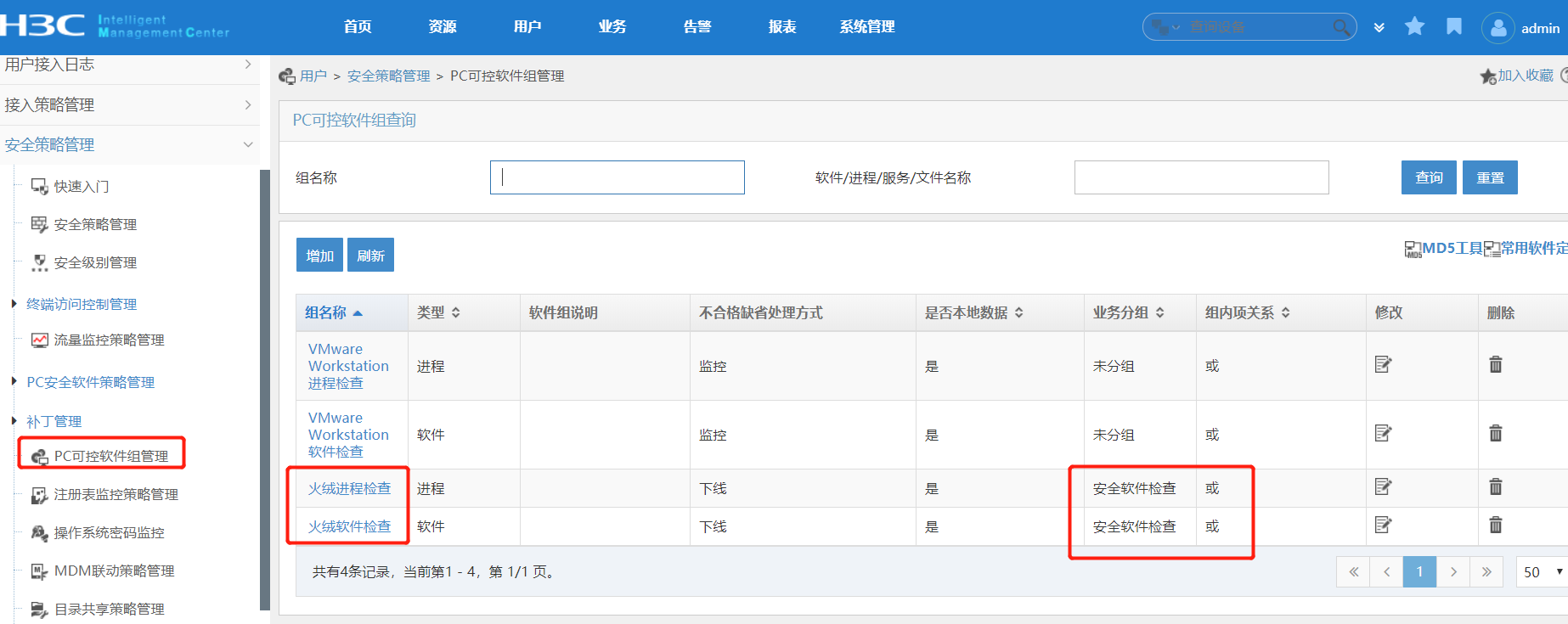This screenshot has height=624, width=1568.
Task: Go to the first page of results
Action: click(1353, 571)
